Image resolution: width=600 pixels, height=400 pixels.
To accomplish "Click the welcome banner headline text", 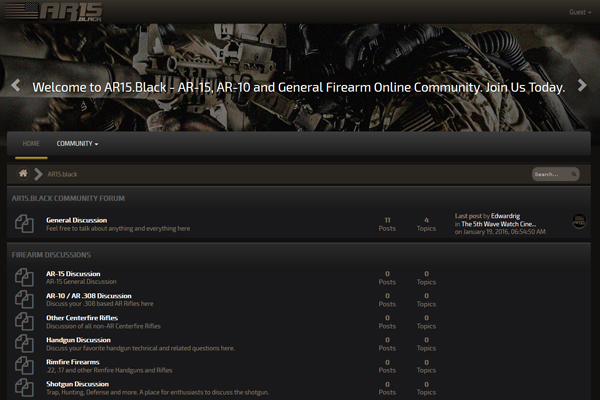I will point(298,87).
